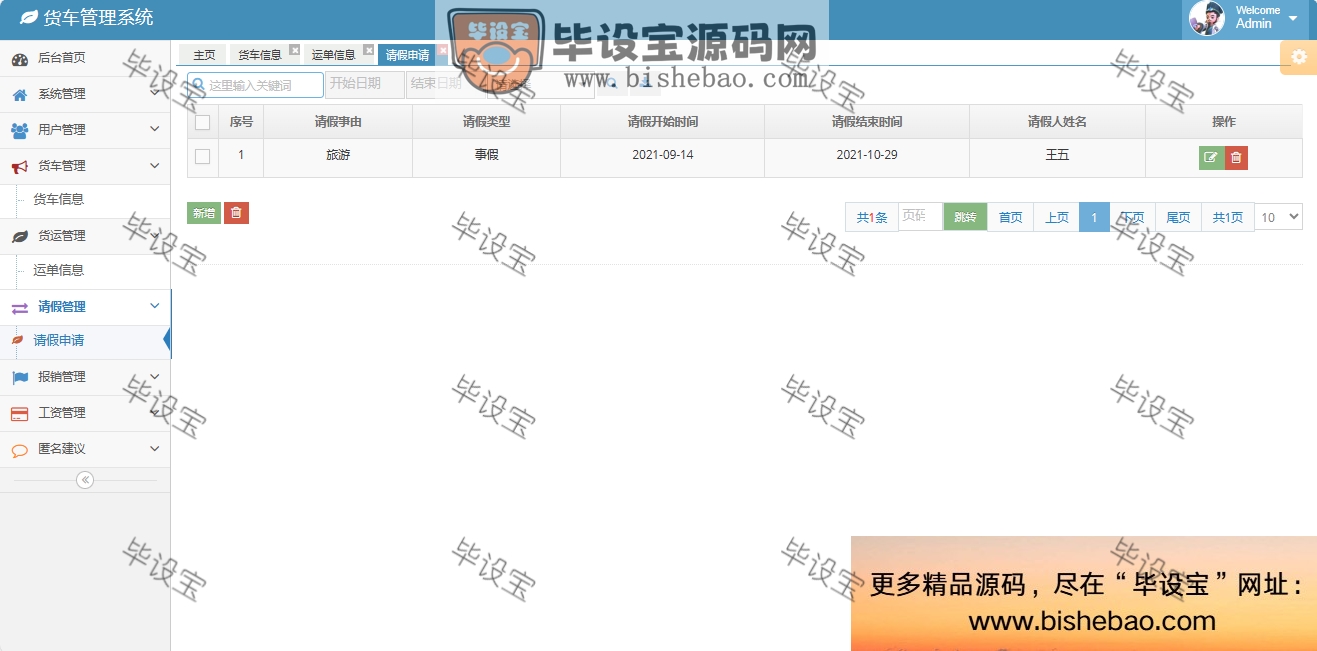The image size is (1317, 651).
Task: Go to 尾页 in pagination
Action: click(1178, 217)
